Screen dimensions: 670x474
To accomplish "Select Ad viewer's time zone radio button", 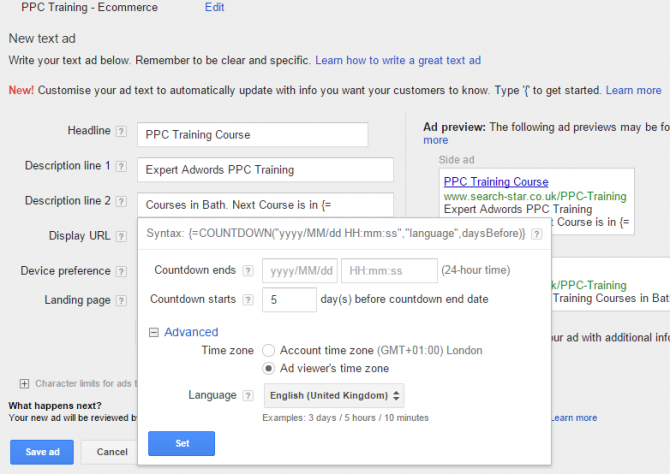I will [268, 368].
